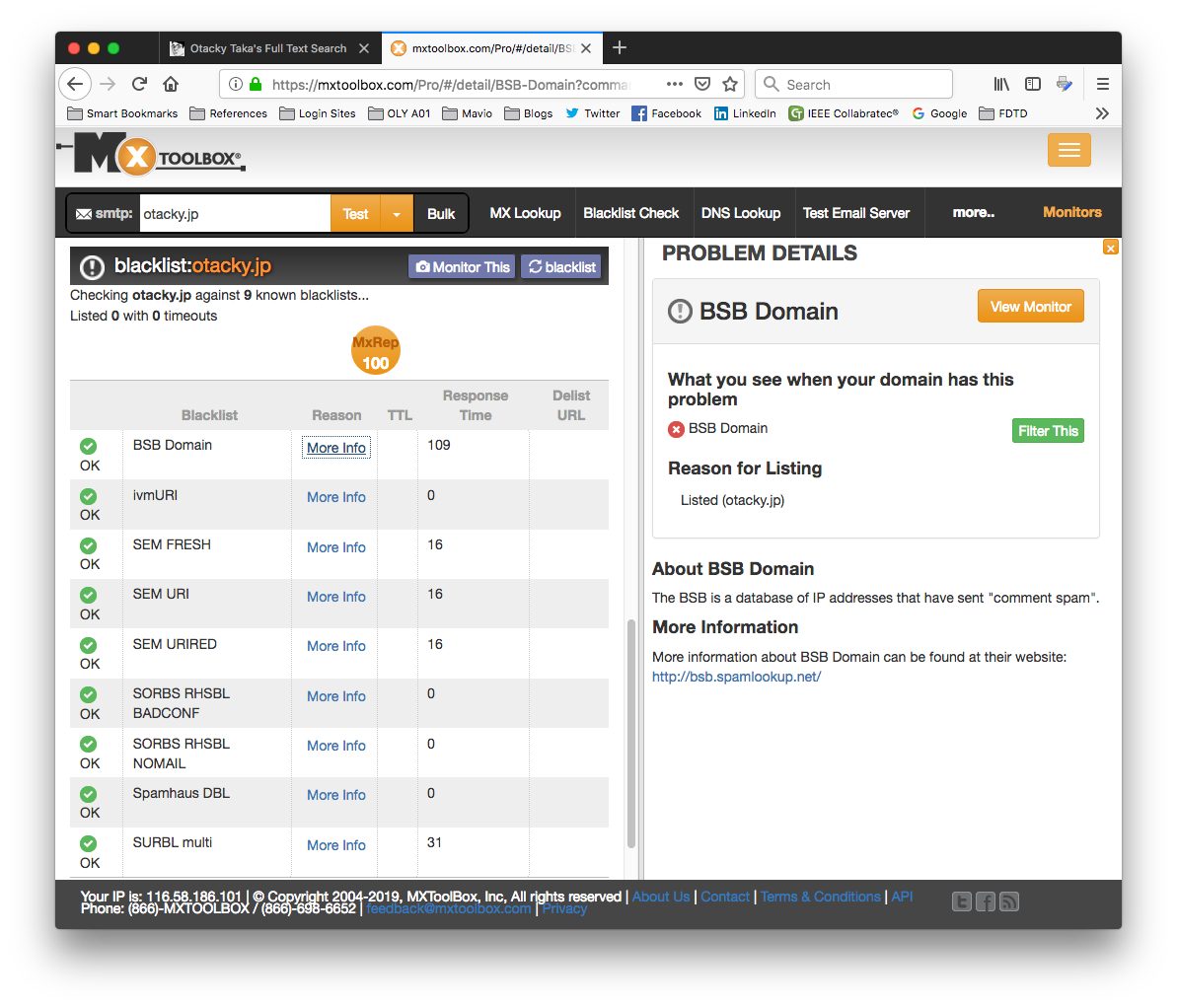1177x1008 pixels.
Task: Click the Bulk button
Action: click(x=441, y=214)
